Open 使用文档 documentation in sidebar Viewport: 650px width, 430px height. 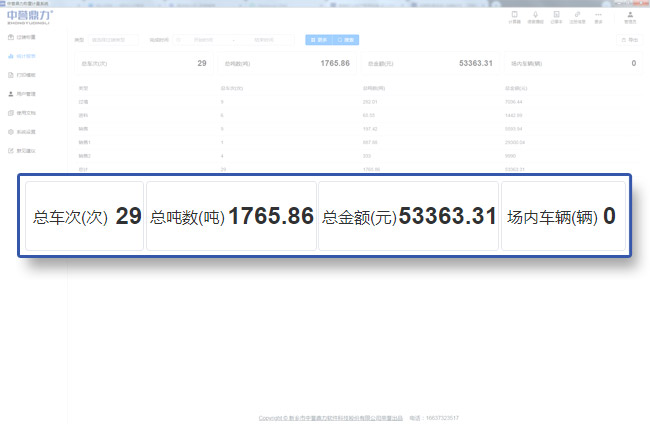tap(27, 112)
